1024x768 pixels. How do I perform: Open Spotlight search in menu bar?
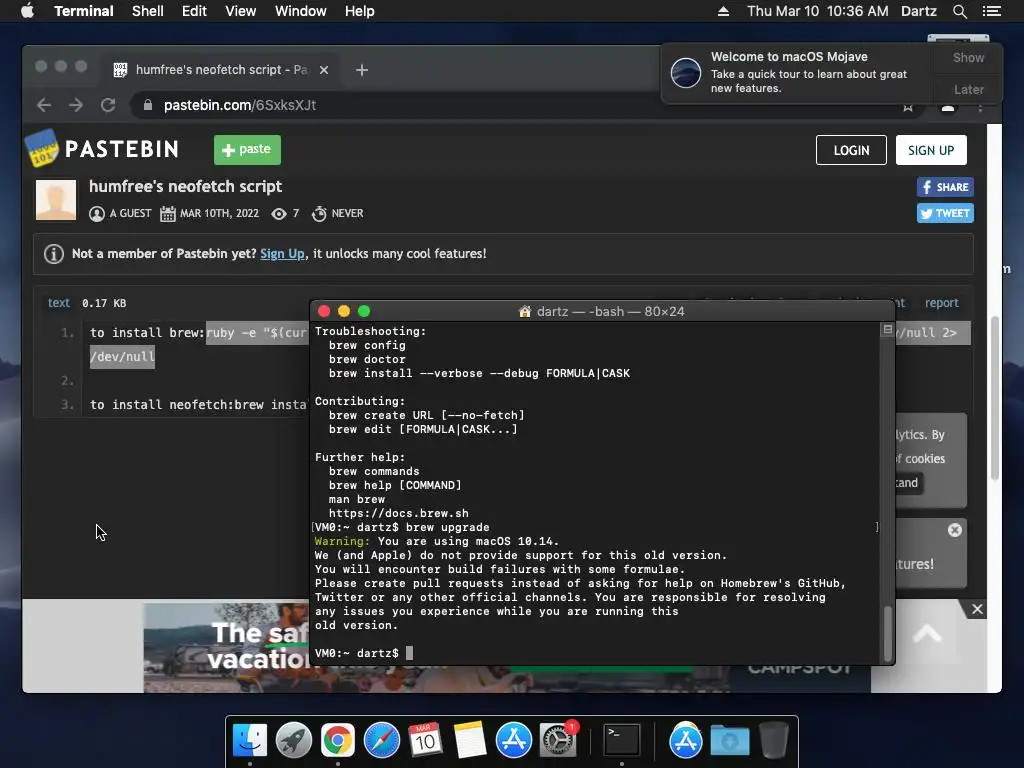[959, 11]
